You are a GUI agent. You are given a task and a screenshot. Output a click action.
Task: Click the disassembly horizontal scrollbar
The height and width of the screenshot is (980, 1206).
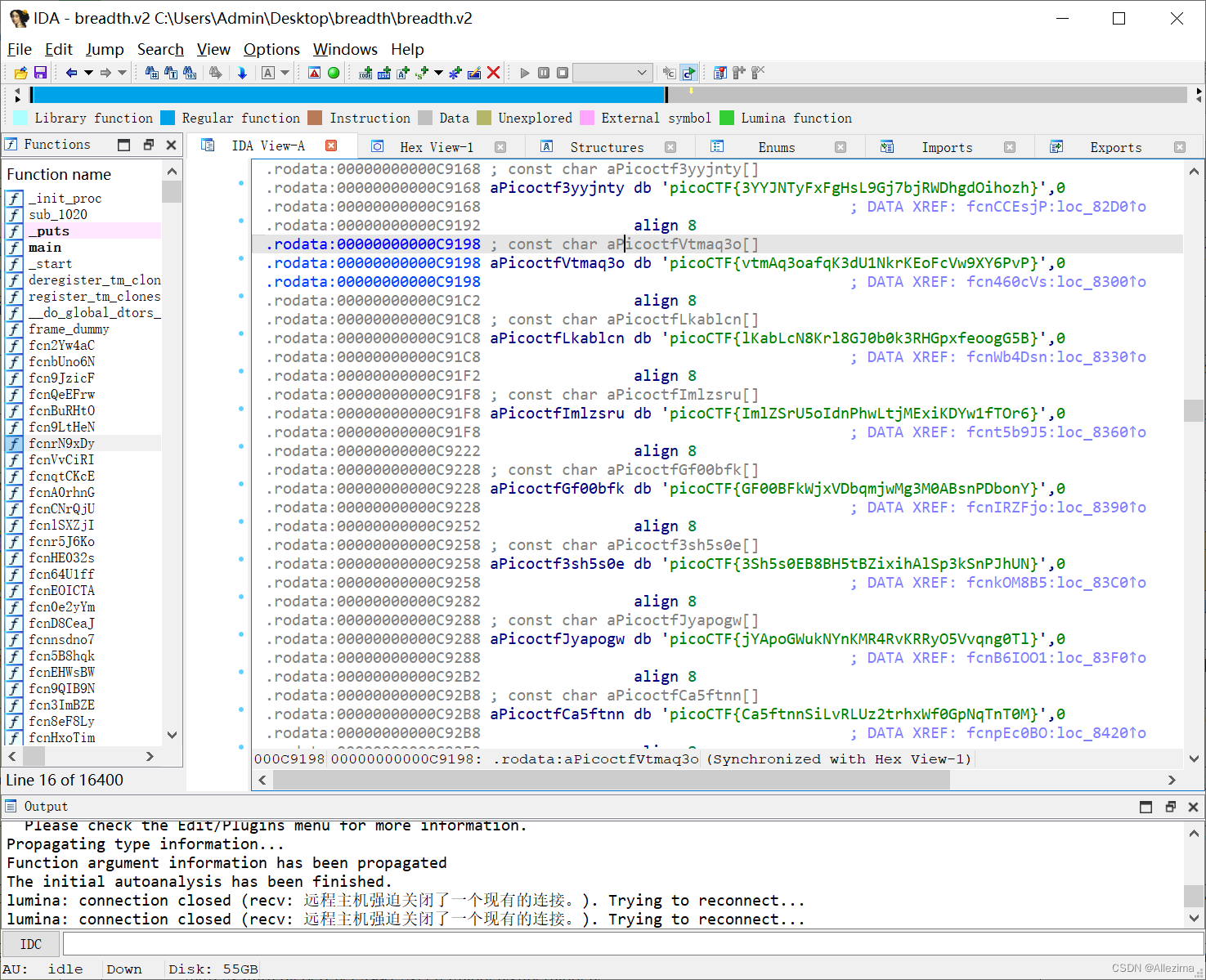(612, 781)
